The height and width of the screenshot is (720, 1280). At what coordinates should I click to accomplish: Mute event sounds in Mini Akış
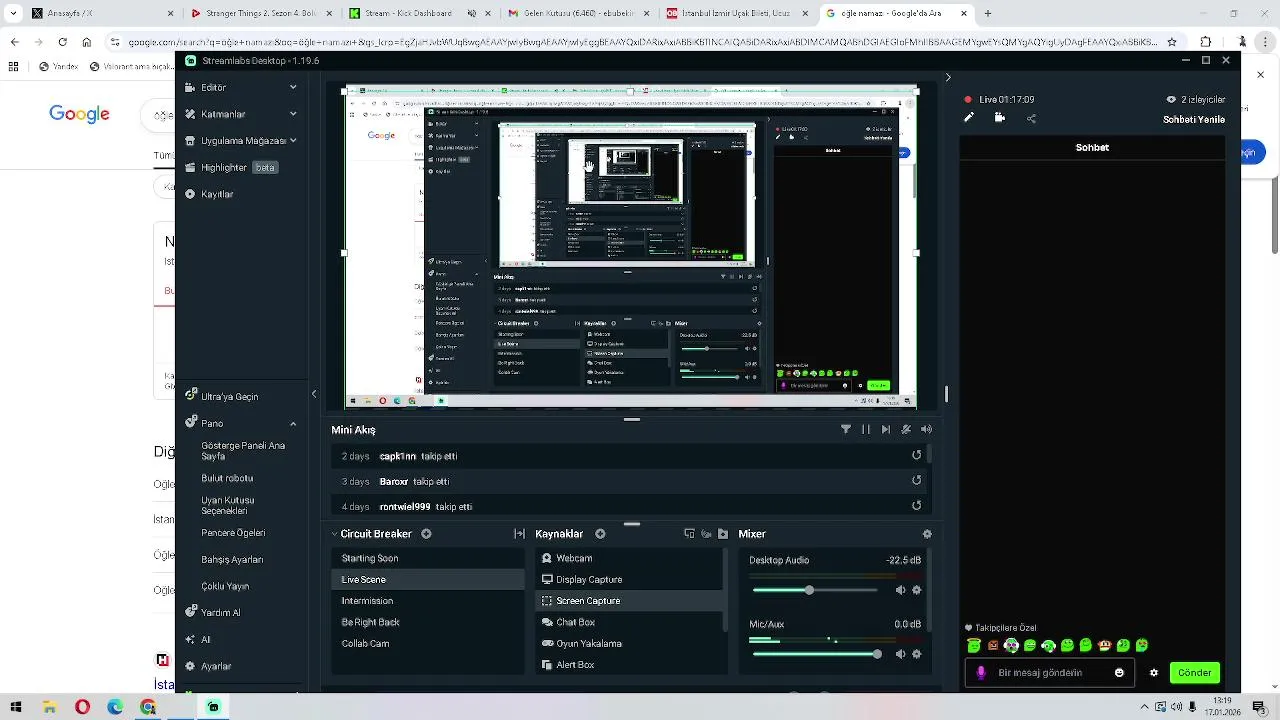click(x=926, y=429)
